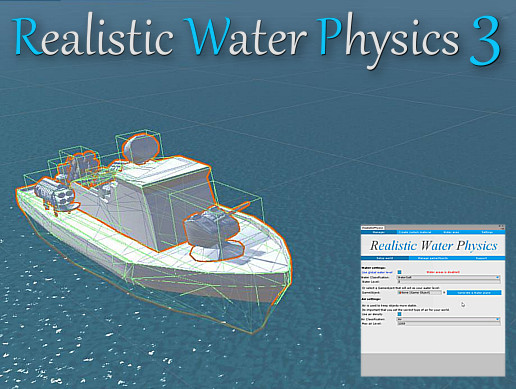Select the radar dome atop the boat
This screenshot has width=516, height=389.
[140, 148]
